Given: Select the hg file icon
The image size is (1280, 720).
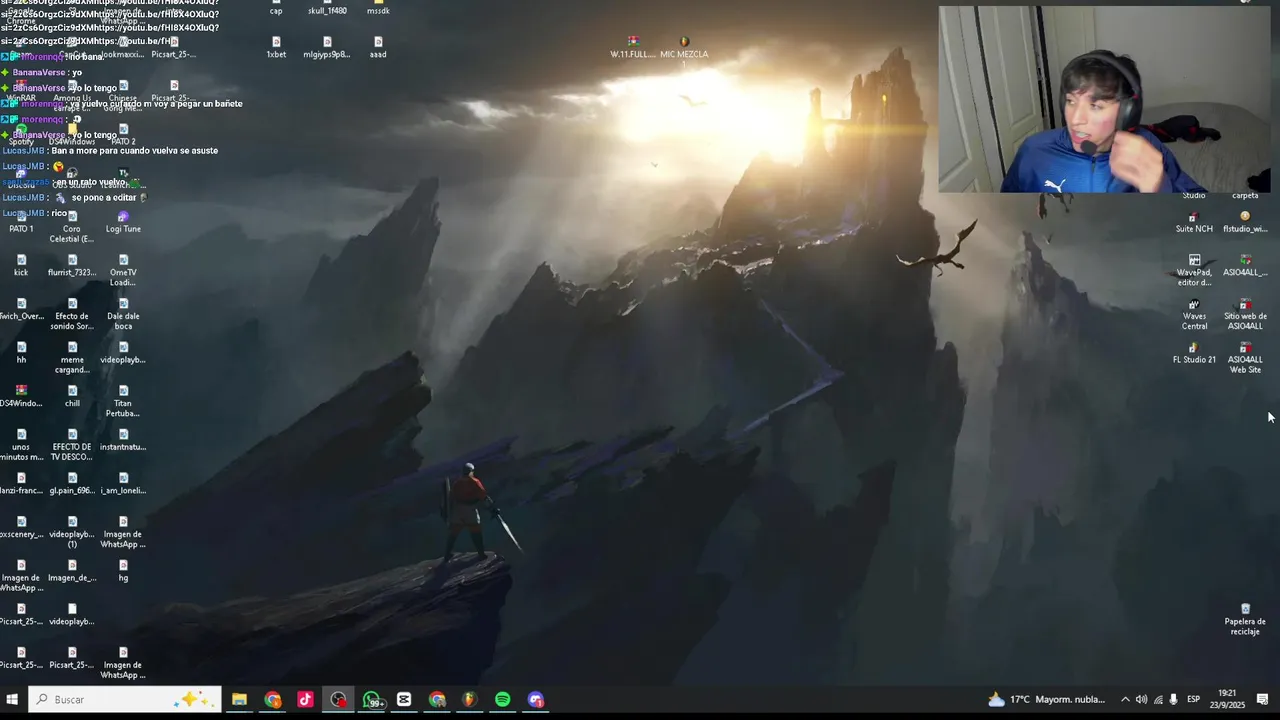Looking at the screenshot, I should pyautogui.click(x=123, y=570).
